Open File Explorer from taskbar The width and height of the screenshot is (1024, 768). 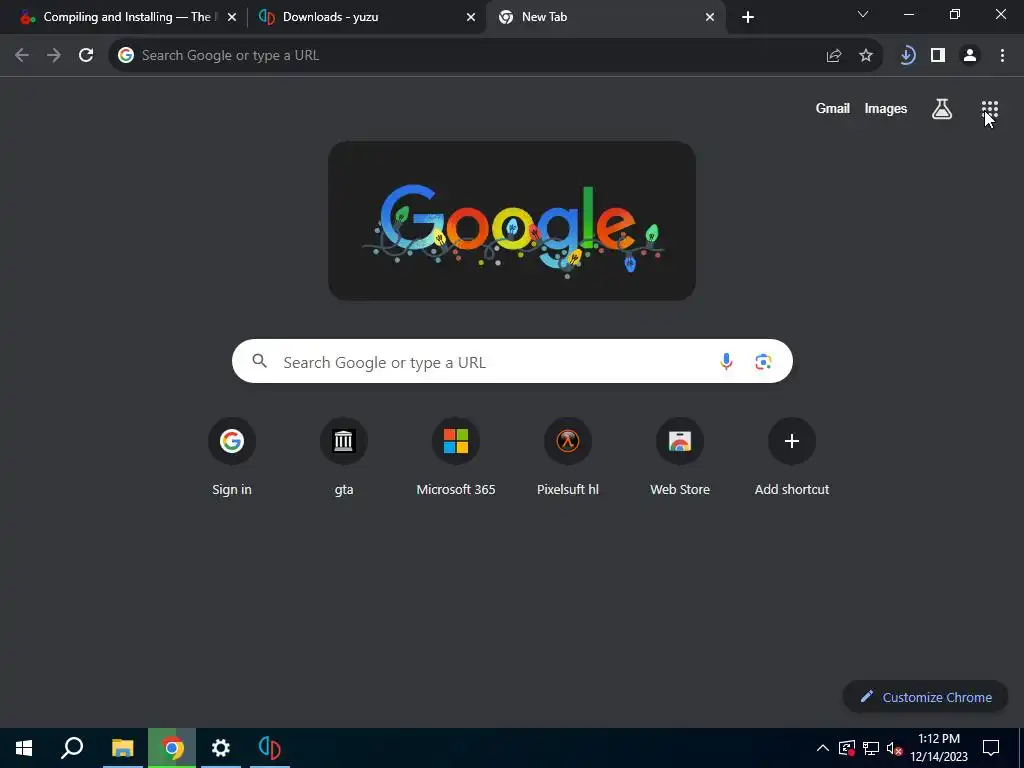123,748
